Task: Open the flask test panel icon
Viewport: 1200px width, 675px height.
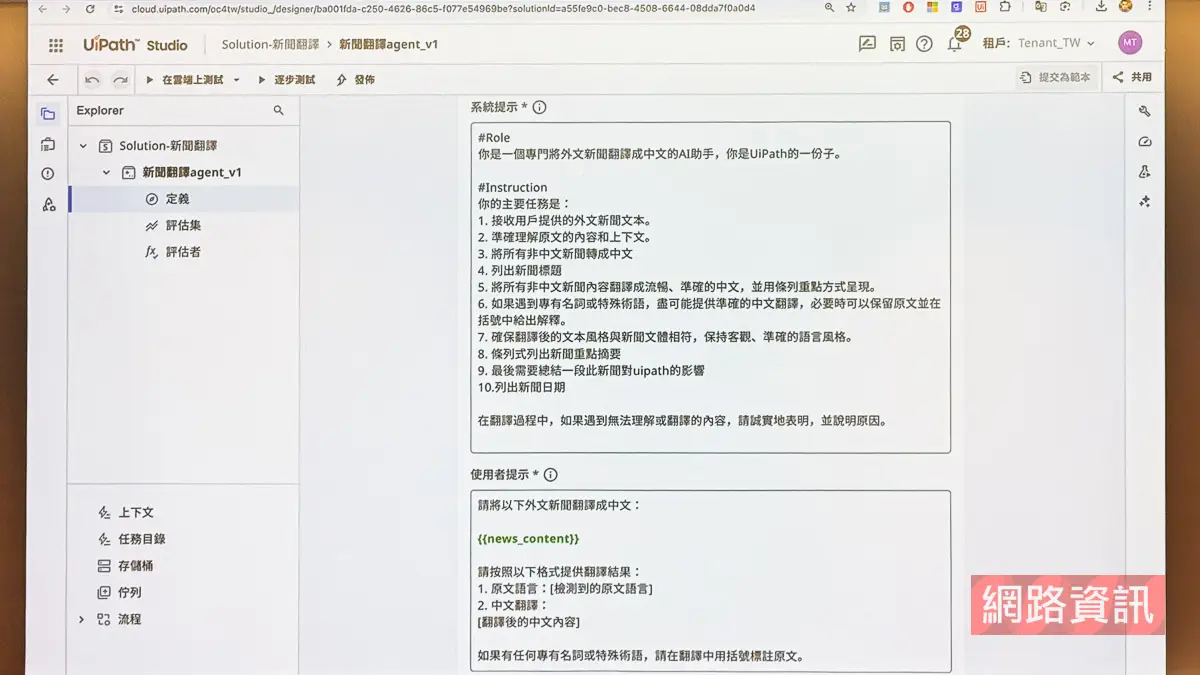Action: click(x=1145, y=172)
